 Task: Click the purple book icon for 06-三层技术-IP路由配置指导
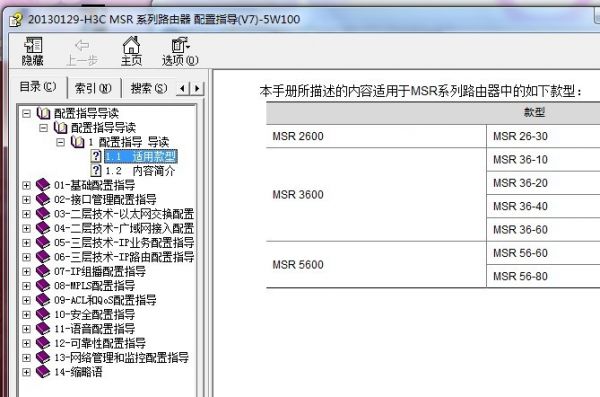(x=43, y=256)
